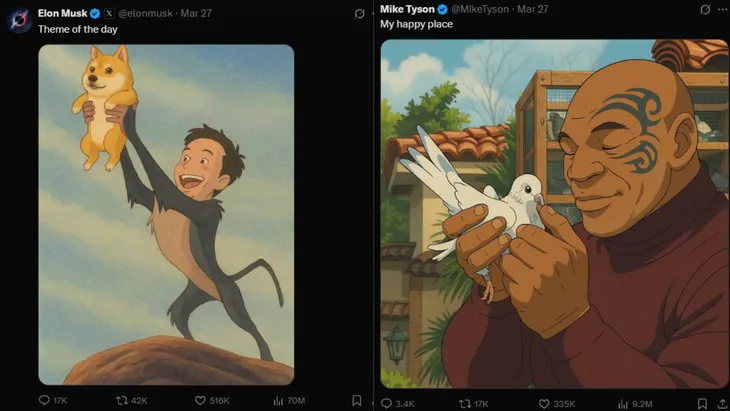View analytics of Elon Musk's post

click(x=278, y=401)
